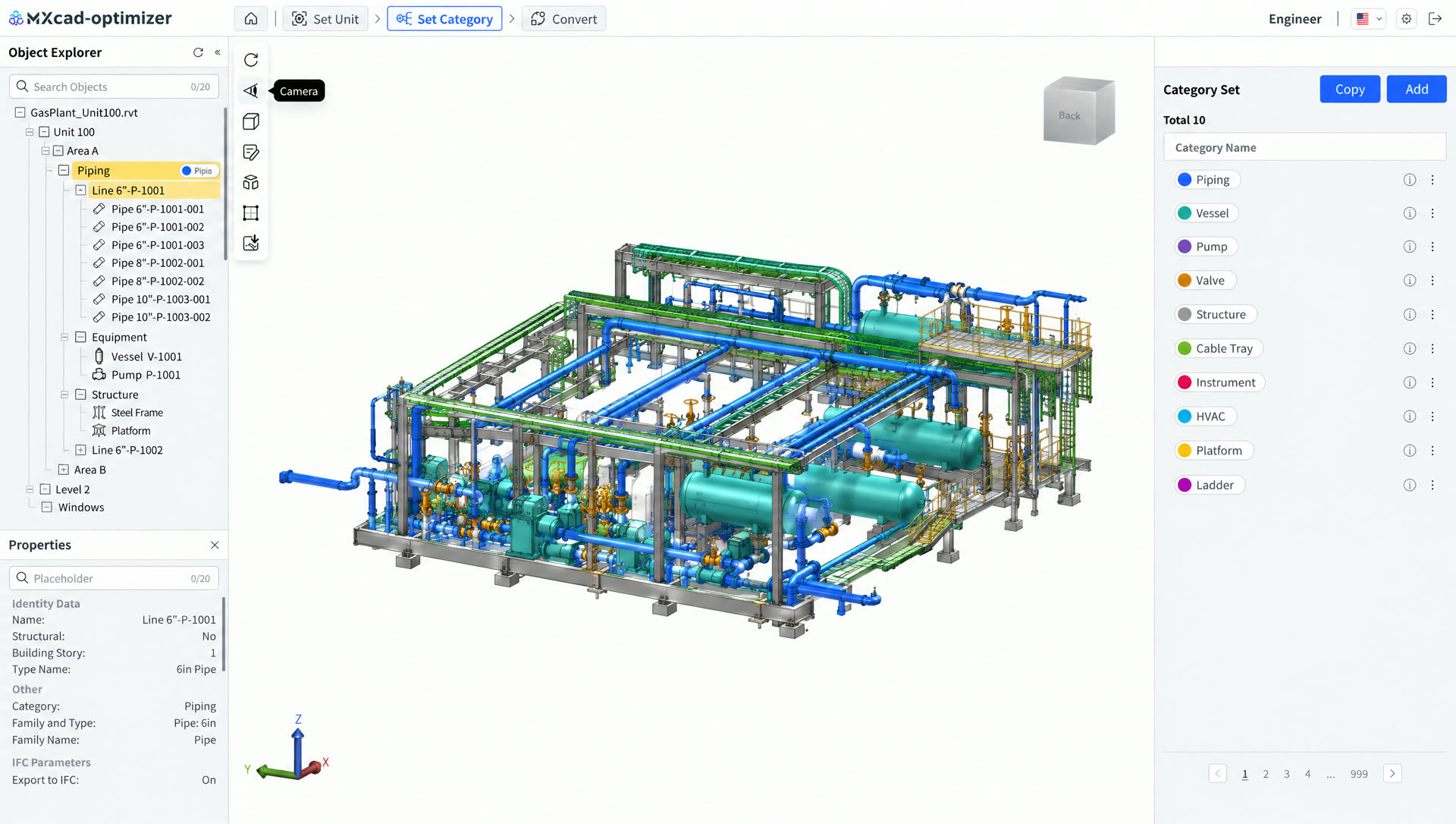
Task: Open settings gear in top bar
Action: click(1407, 19)
